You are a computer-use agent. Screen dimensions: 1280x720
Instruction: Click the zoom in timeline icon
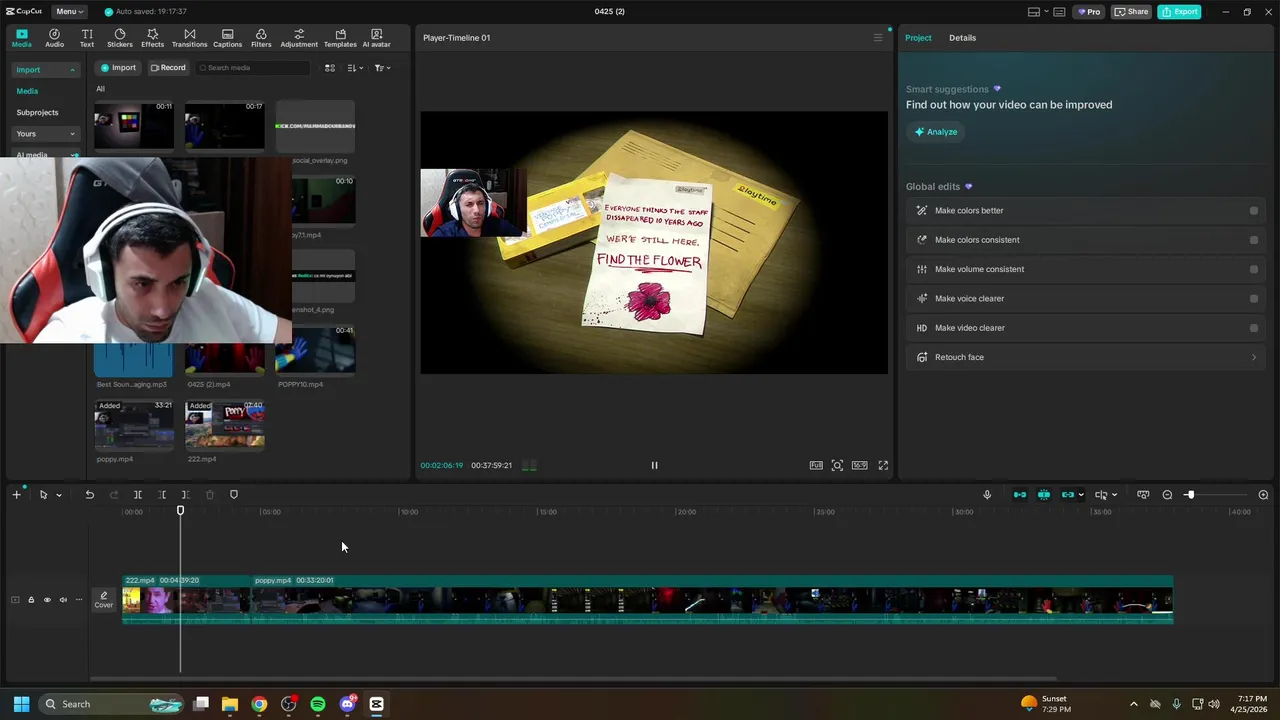(x=1263, y=495)
